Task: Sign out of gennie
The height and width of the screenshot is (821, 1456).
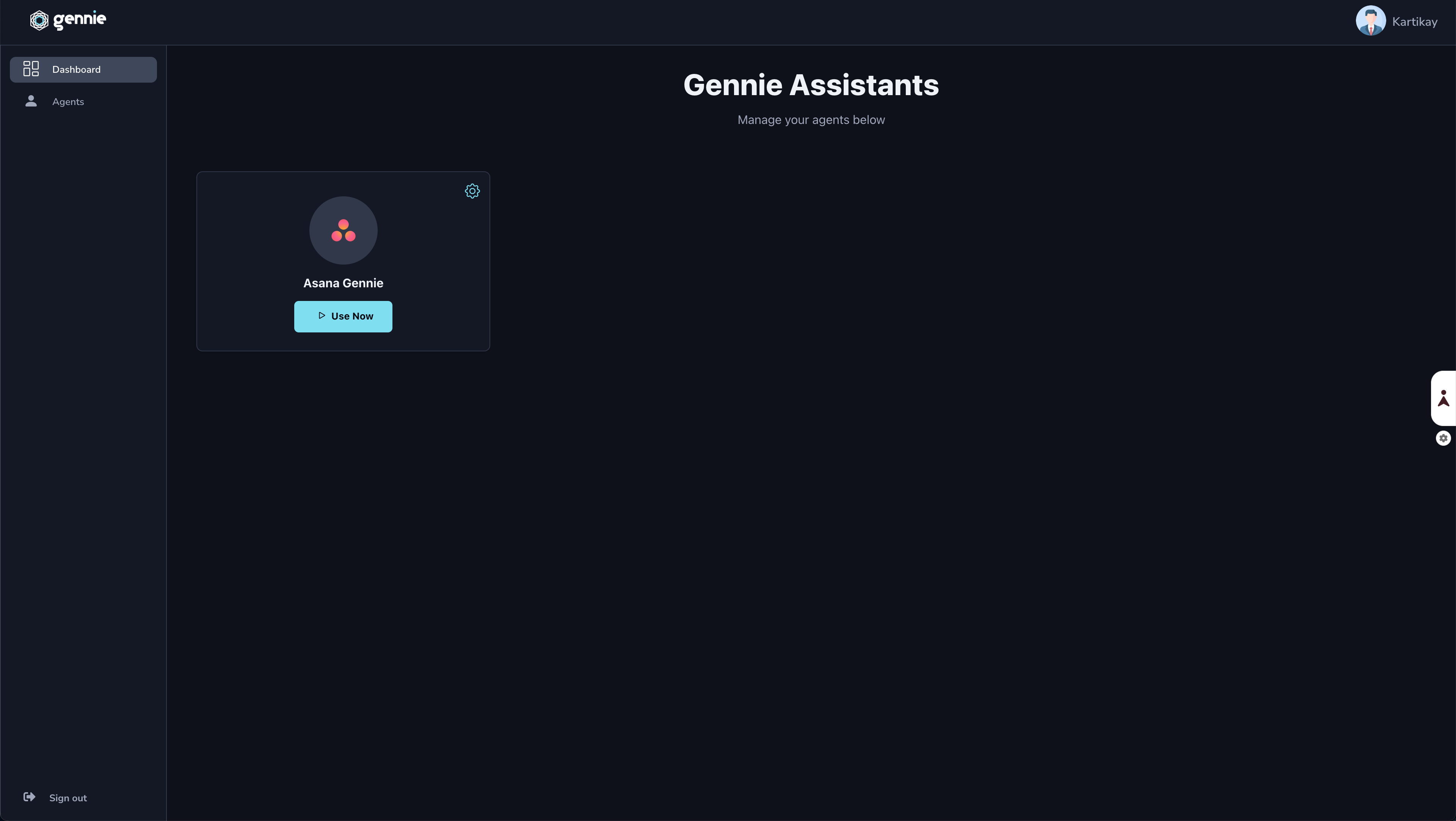Action: (68, 797)
